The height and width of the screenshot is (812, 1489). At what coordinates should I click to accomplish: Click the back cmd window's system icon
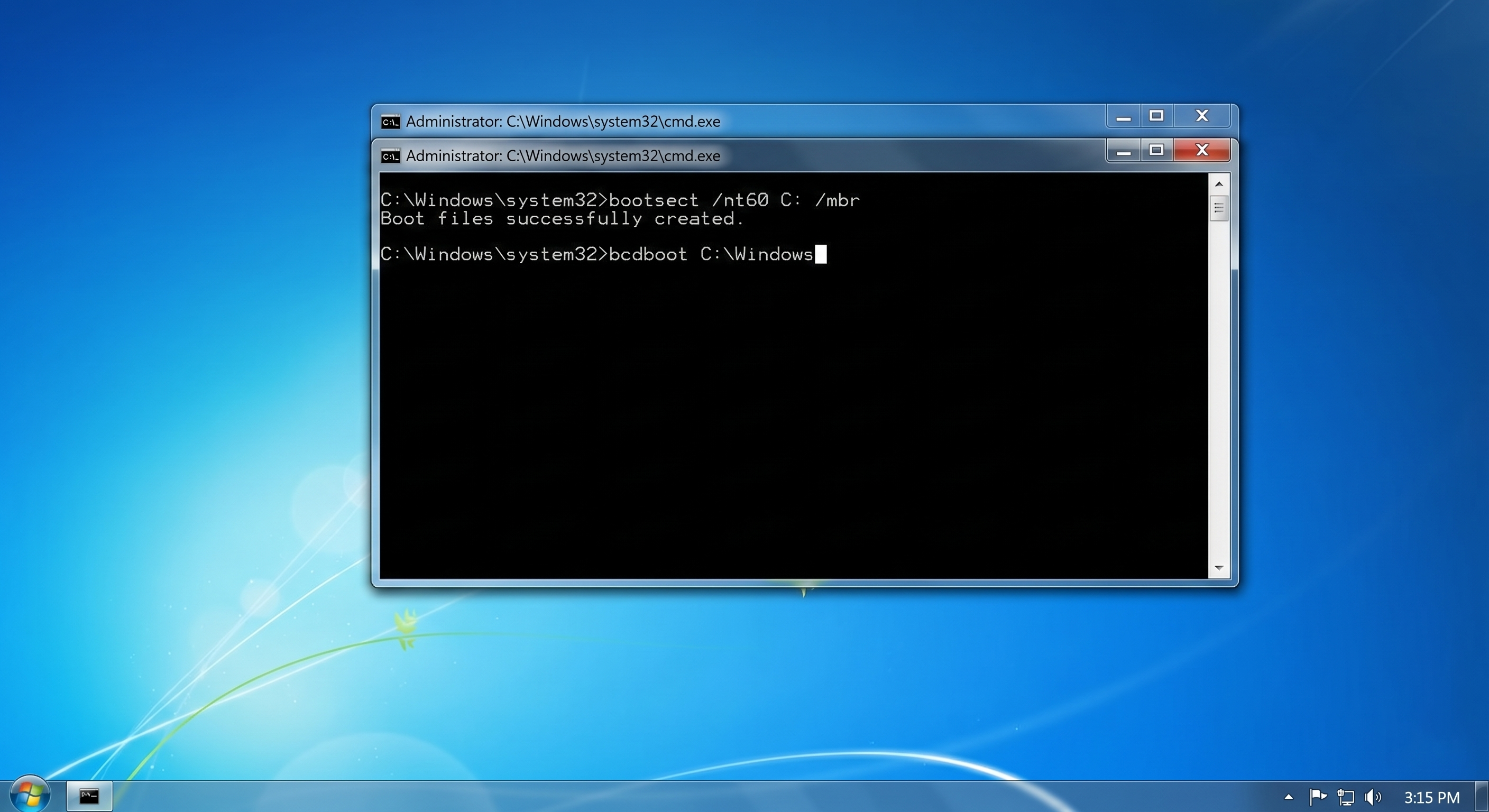(390, 122)
